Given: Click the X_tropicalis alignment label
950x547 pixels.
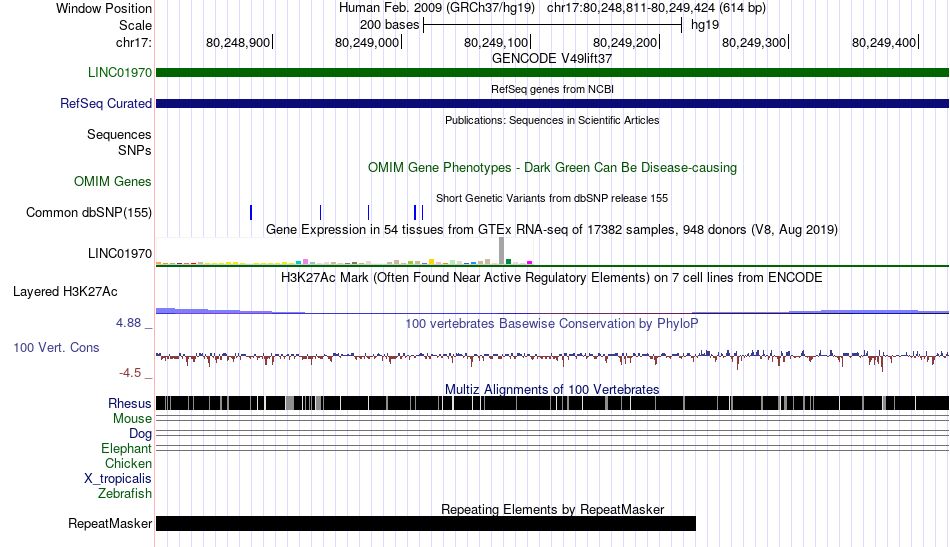Looking at the screenshot, I should click(x=118, y=479).
